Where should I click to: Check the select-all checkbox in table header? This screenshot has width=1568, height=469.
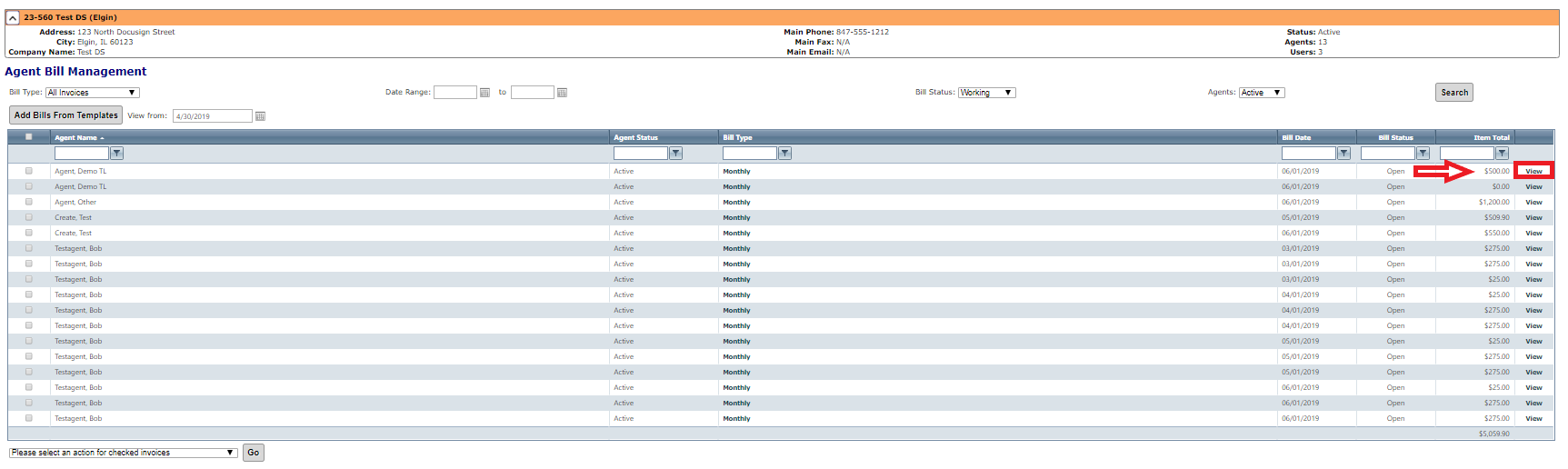(29, 137)
